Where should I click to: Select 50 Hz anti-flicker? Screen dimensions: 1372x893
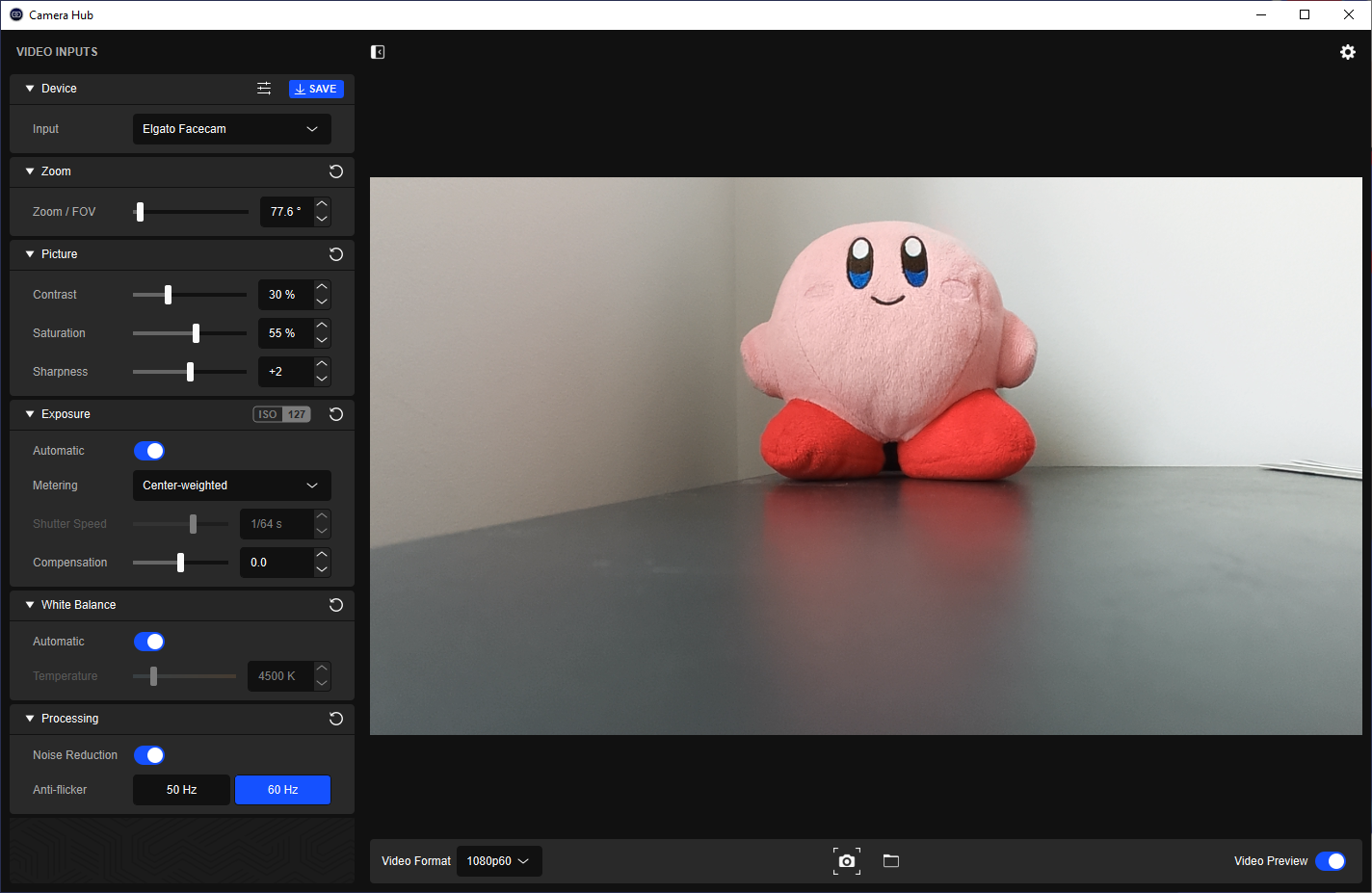[181, 790]
